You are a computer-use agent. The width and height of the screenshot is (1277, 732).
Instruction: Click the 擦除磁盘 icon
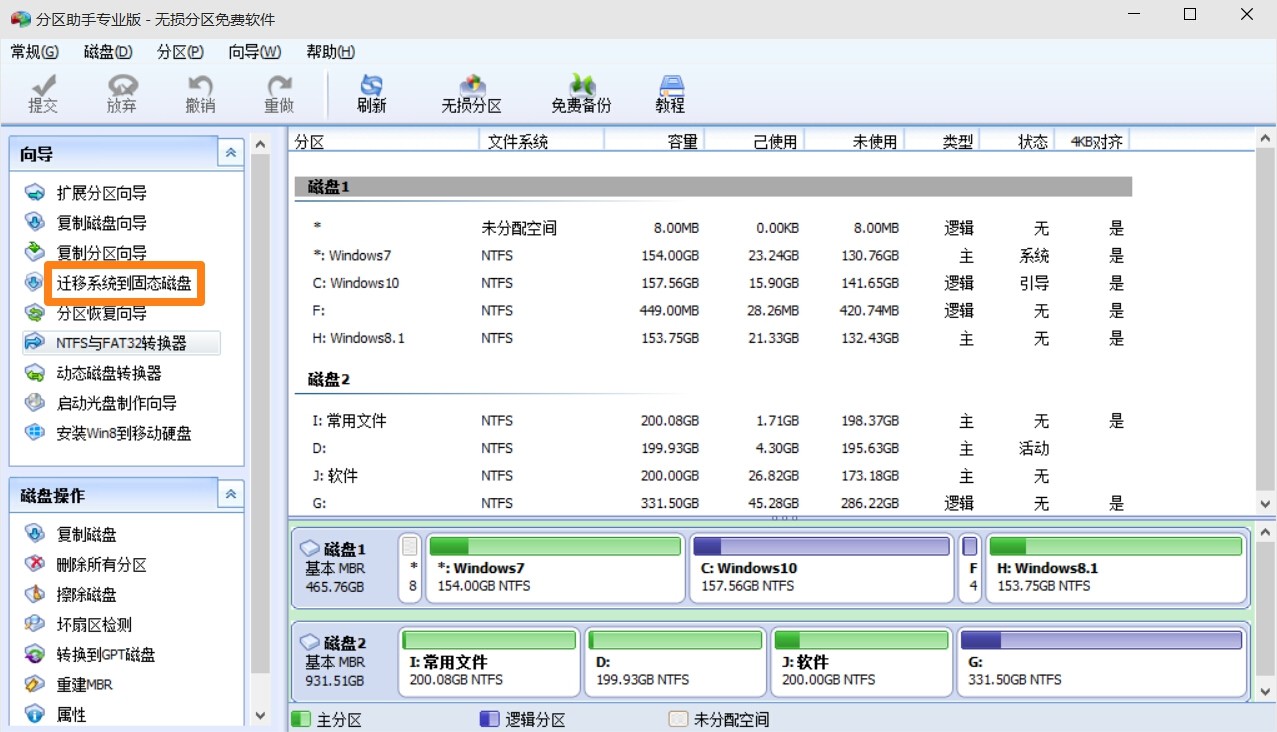35,594
